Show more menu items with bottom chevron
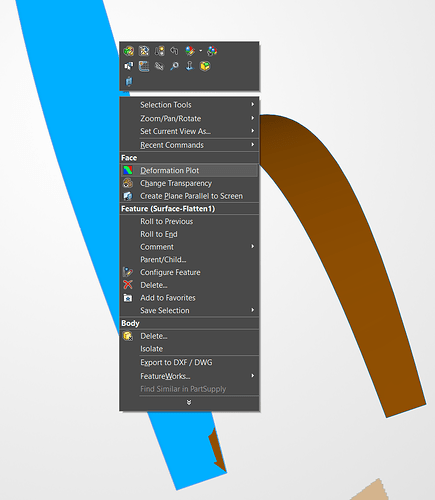The image size is (435, 500). click(x=189, y=403)
